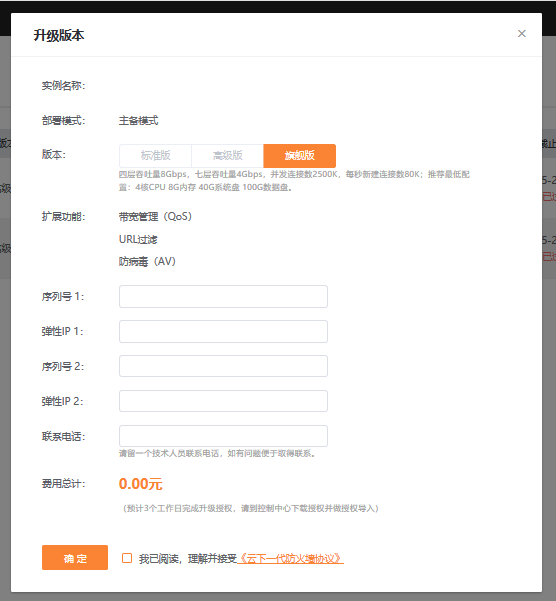
Task: Click the 防病毒 (AV) extension item
Action: coord(147,261)
